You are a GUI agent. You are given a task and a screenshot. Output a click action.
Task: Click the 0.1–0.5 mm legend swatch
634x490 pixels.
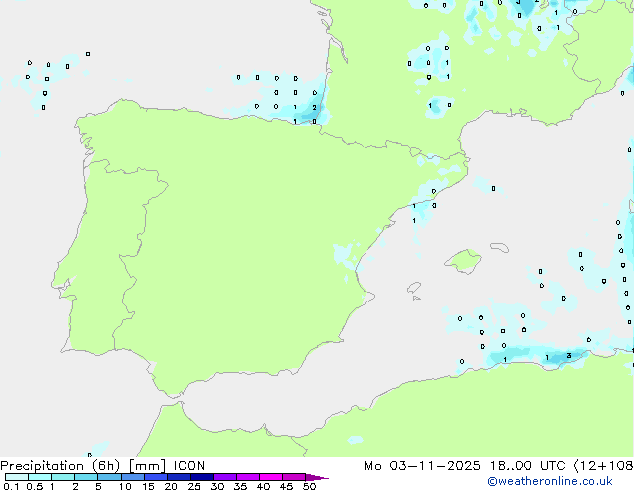pyautogui.click(x=17, y=477)
